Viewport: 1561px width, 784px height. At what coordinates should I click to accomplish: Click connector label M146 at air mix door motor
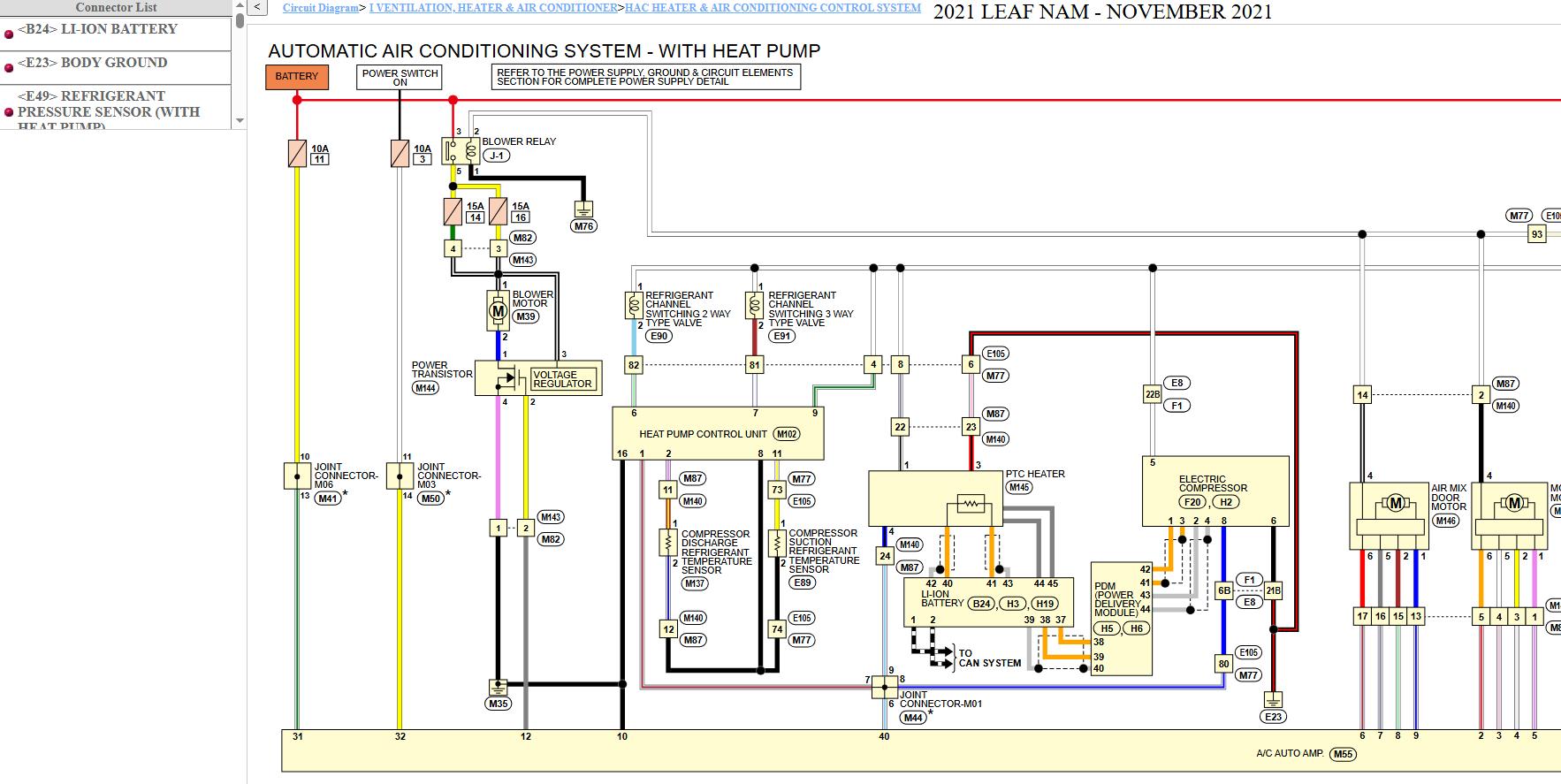point(1446,521)
